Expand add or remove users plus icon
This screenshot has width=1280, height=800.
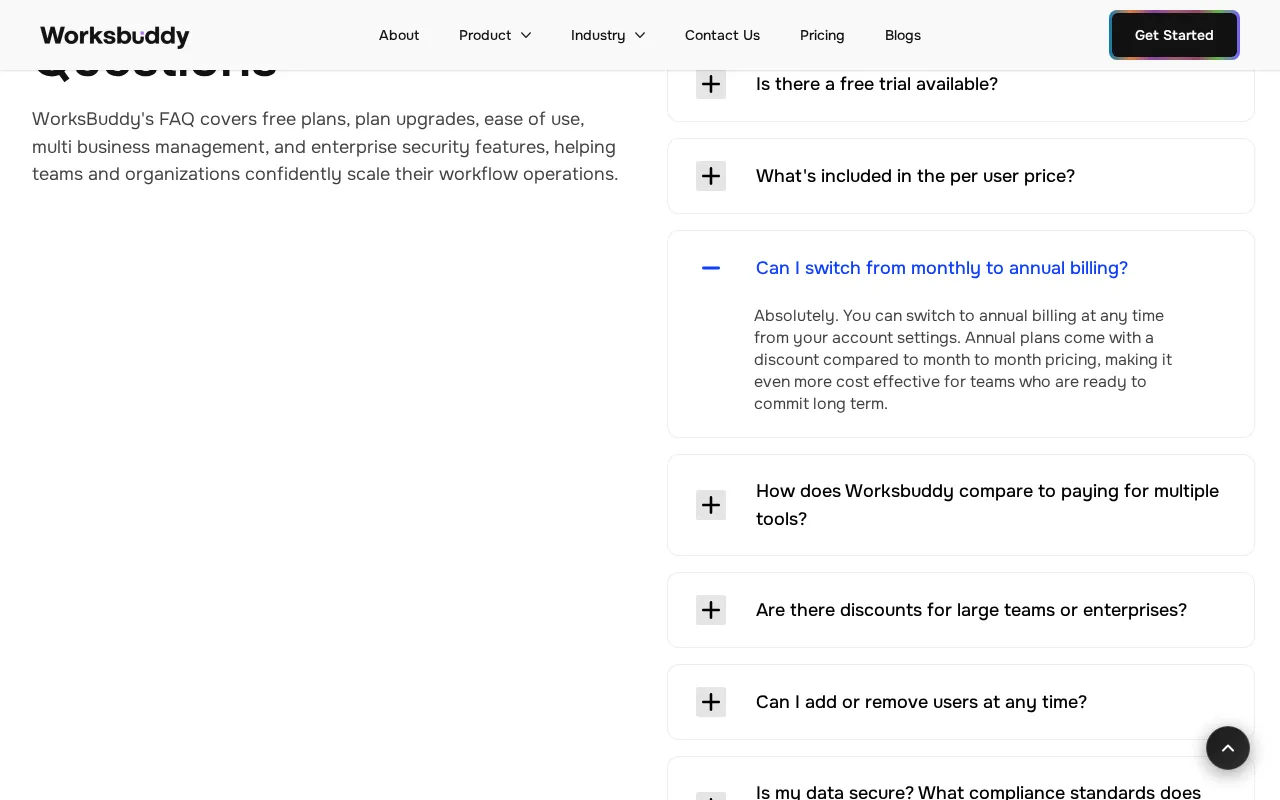click(x=711, y=702)
